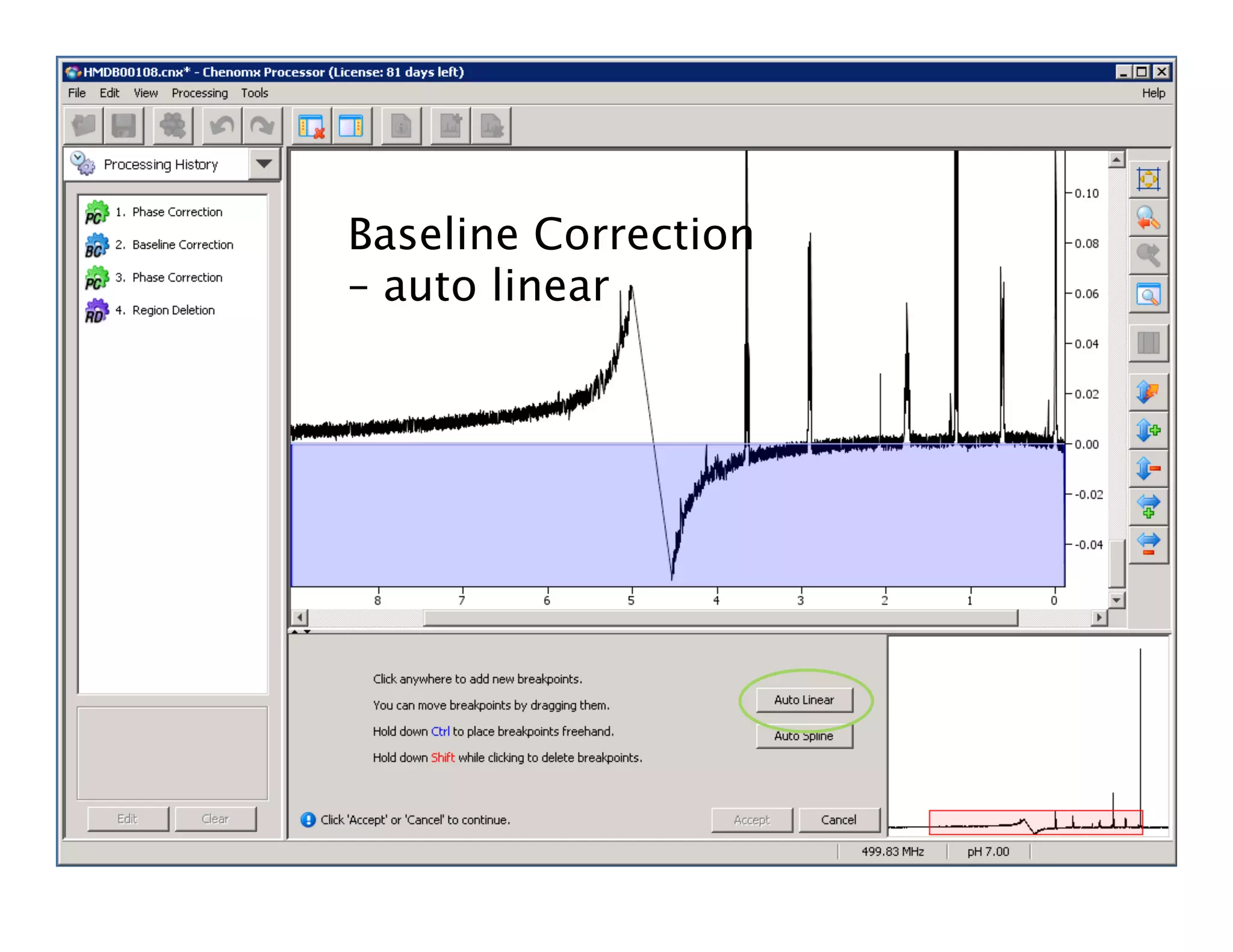The width and height of the screenshot is (1233, 952).
Task: Select step 2. Baseline Correction row
Action: coord(173,245)
